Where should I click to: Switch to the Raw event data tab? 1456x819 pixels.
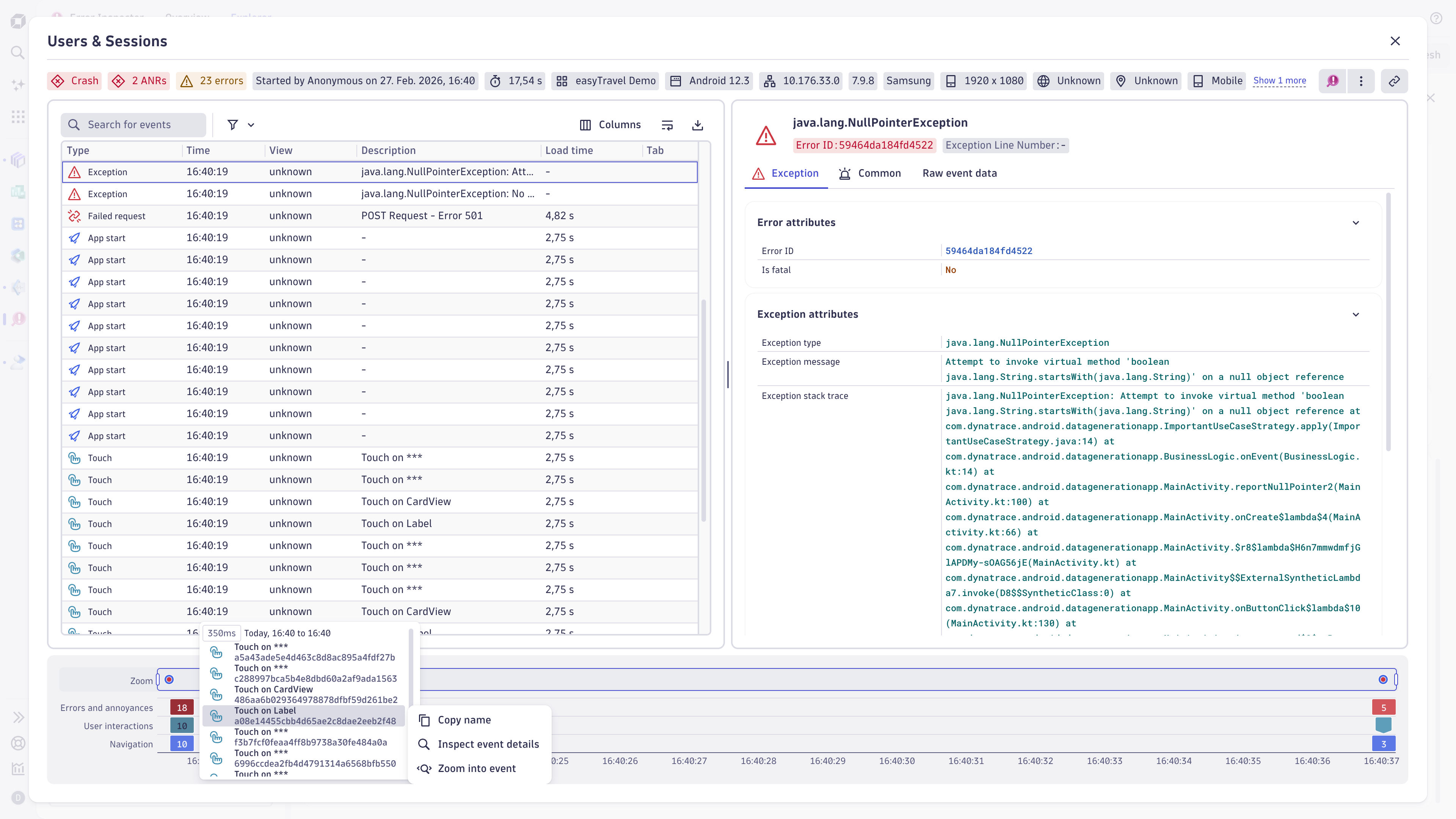(960, 173)
